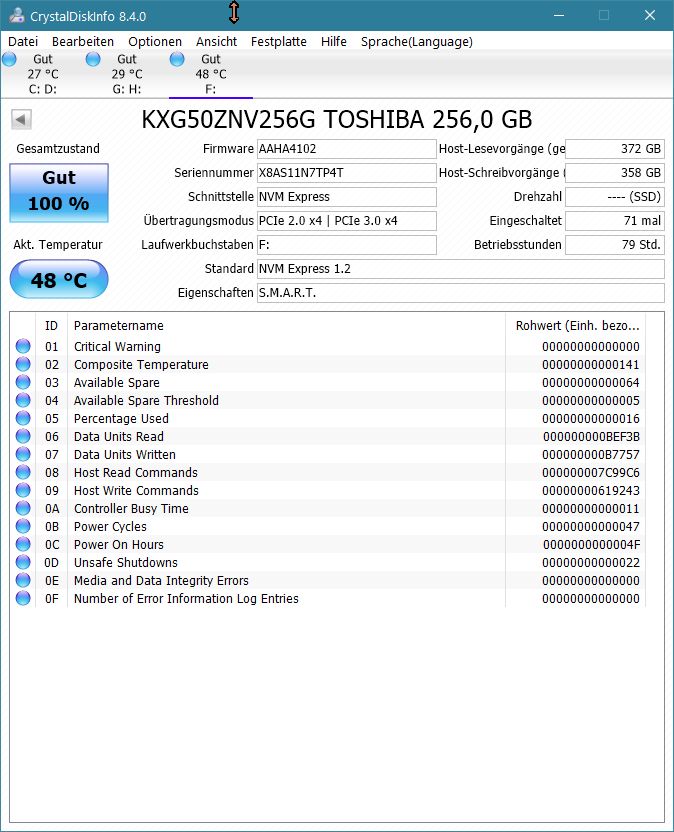This screenshot has width=674, height=832.
Task: Click the status orb for Critical Warning
Action: coord(23,346)
